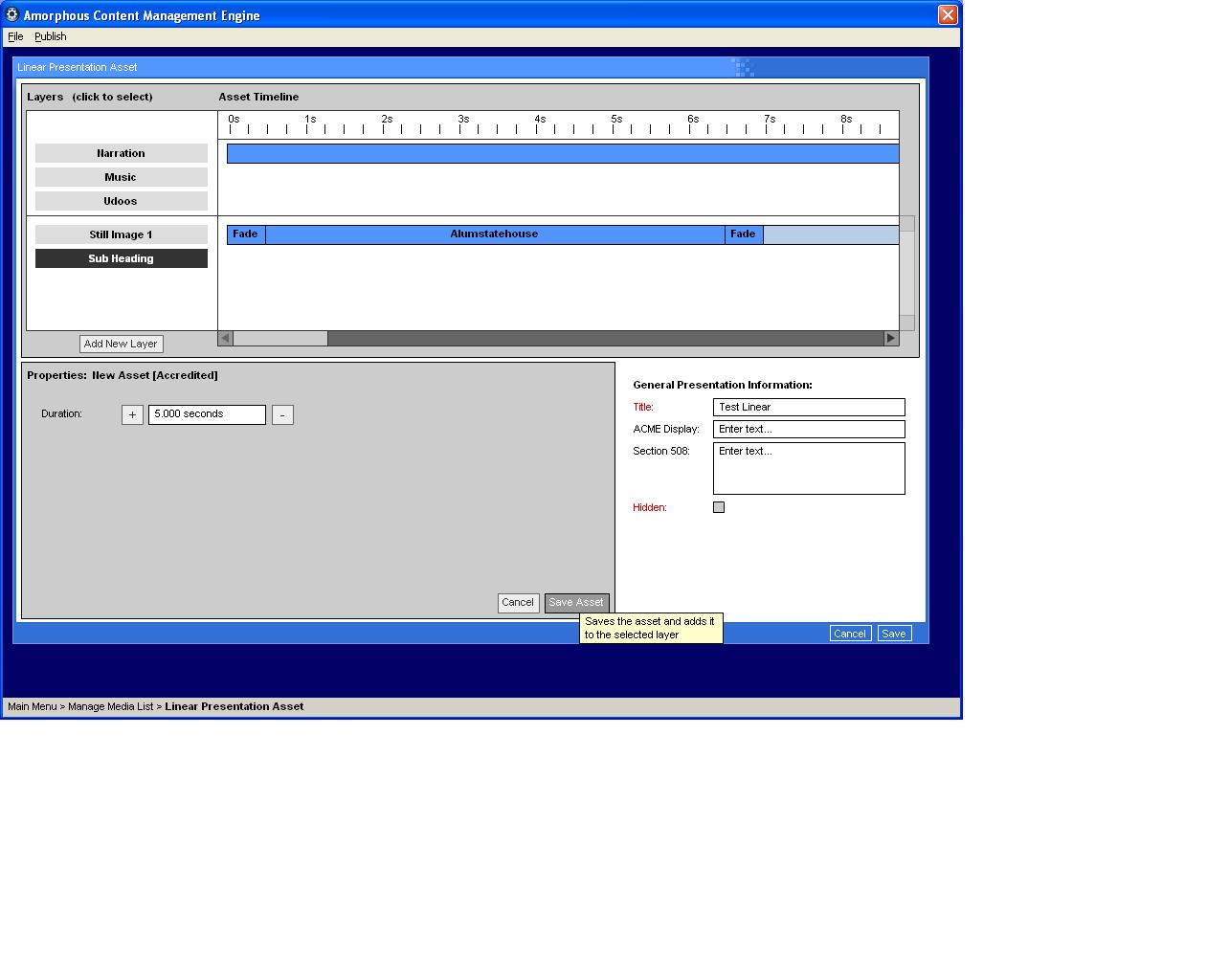Increase duration with the plus button
This screenshot has height=980, width=1229.
tap(132, 414)
